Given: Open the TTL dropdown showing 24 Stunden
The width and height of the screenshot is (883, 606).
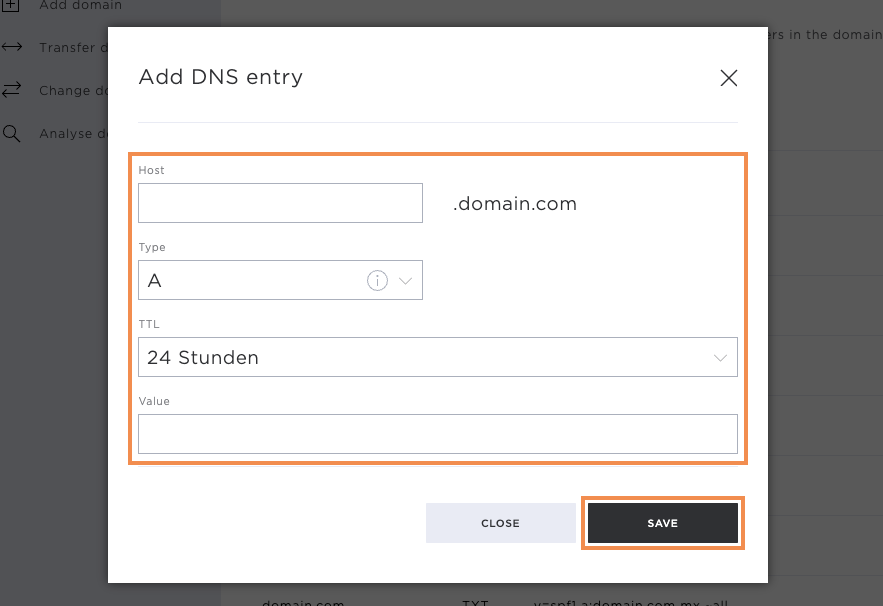Looking at the screenshot, I should 420,357.
